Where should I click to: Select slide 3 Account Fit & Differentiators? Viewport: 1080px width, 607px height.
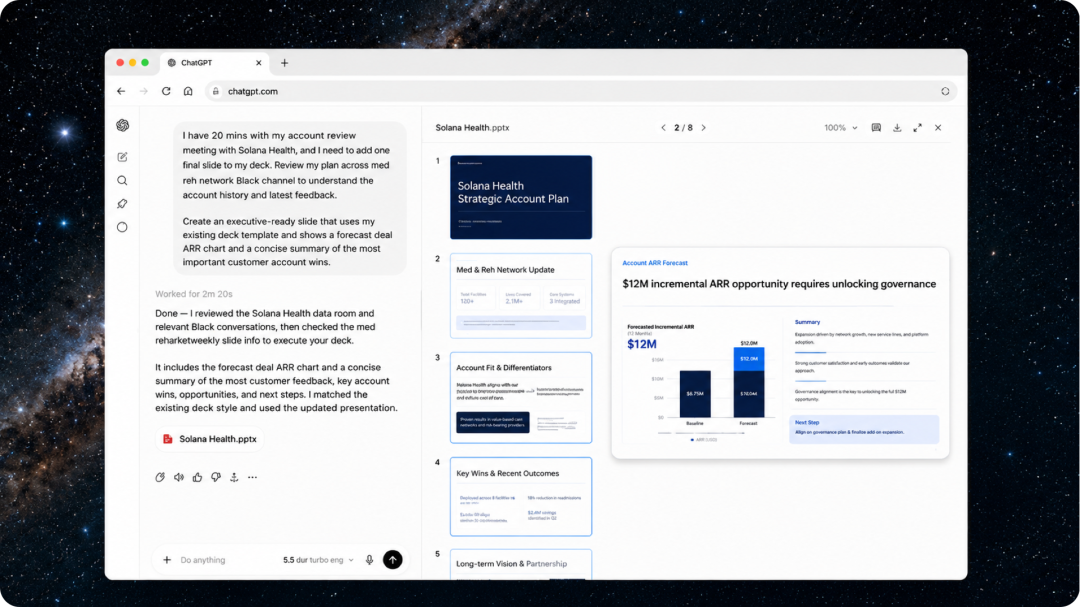tap(521, 398)
